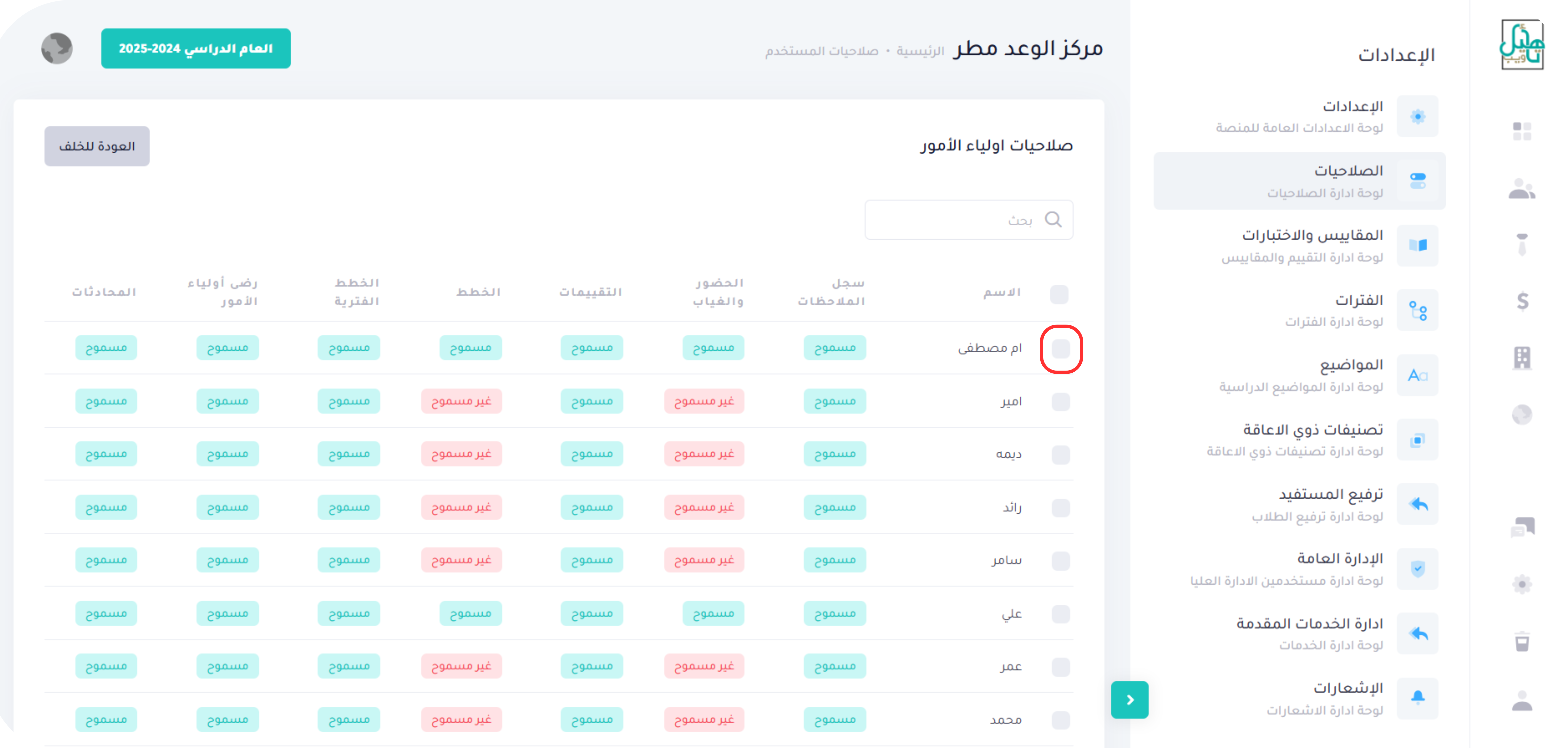The height and width of the screenshot is (748, 1568).
Task: Click the dashboard grid icon in the far-right rail
Action: 1522,131
